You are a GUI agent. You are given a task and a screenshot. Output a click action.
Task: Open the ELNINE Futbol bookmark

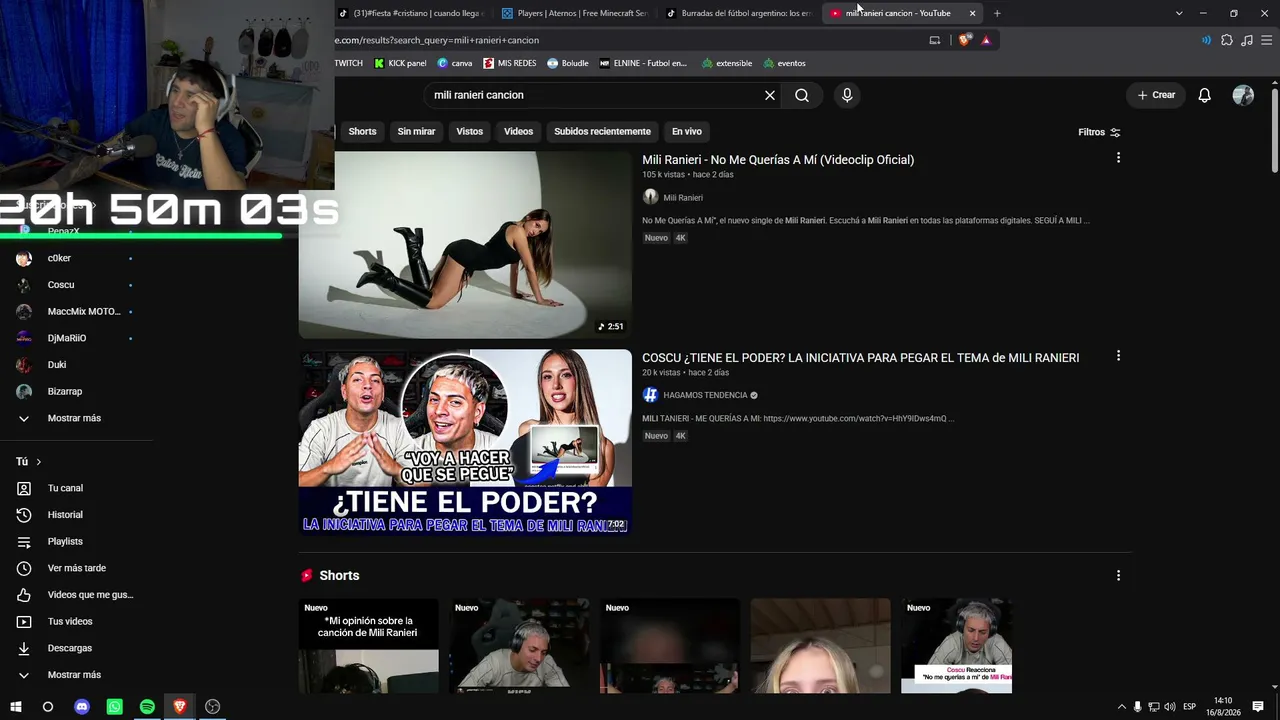click(x=643, y=63)
